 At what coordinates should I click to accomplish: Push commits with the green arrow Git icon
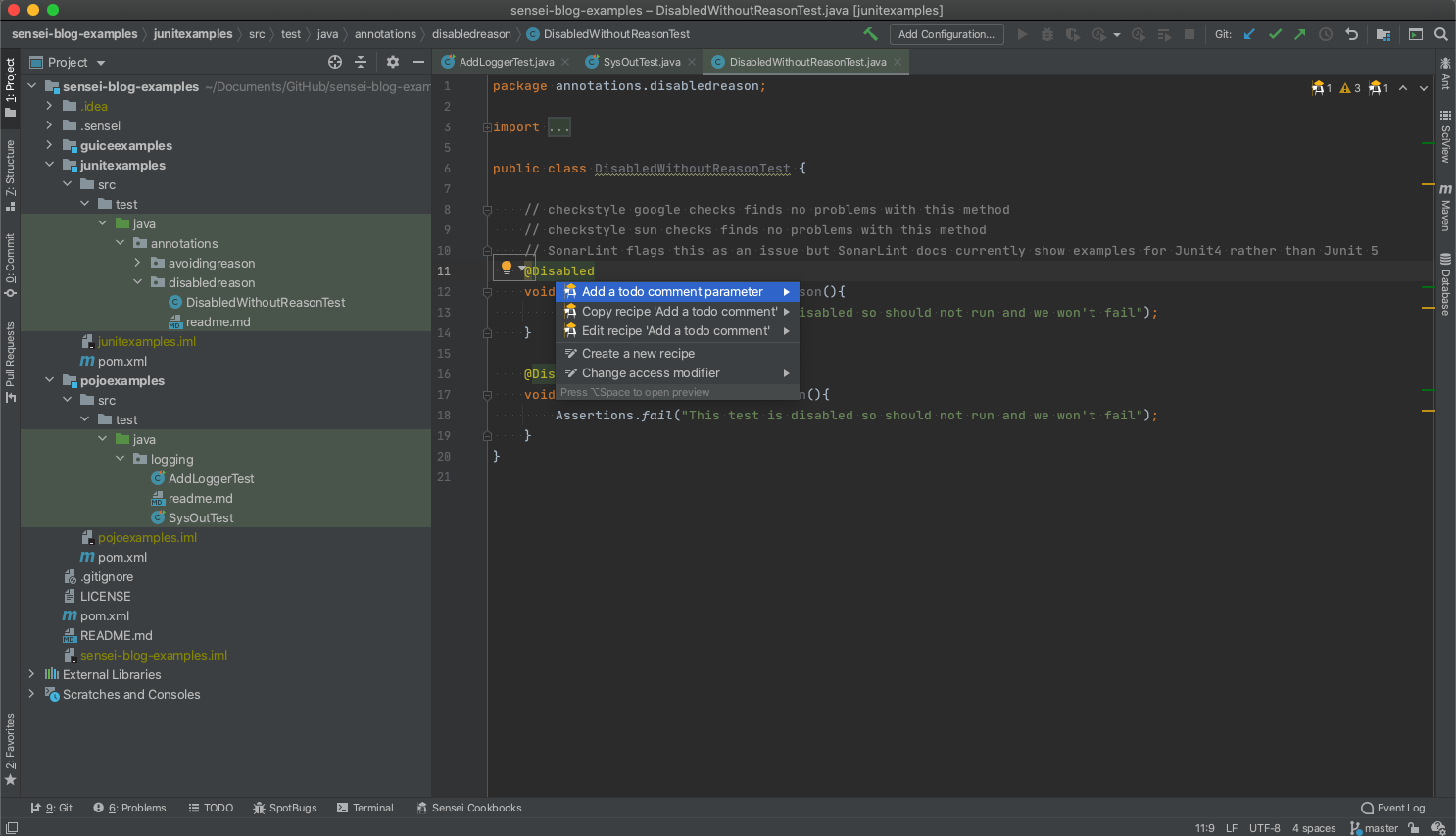1300,33
